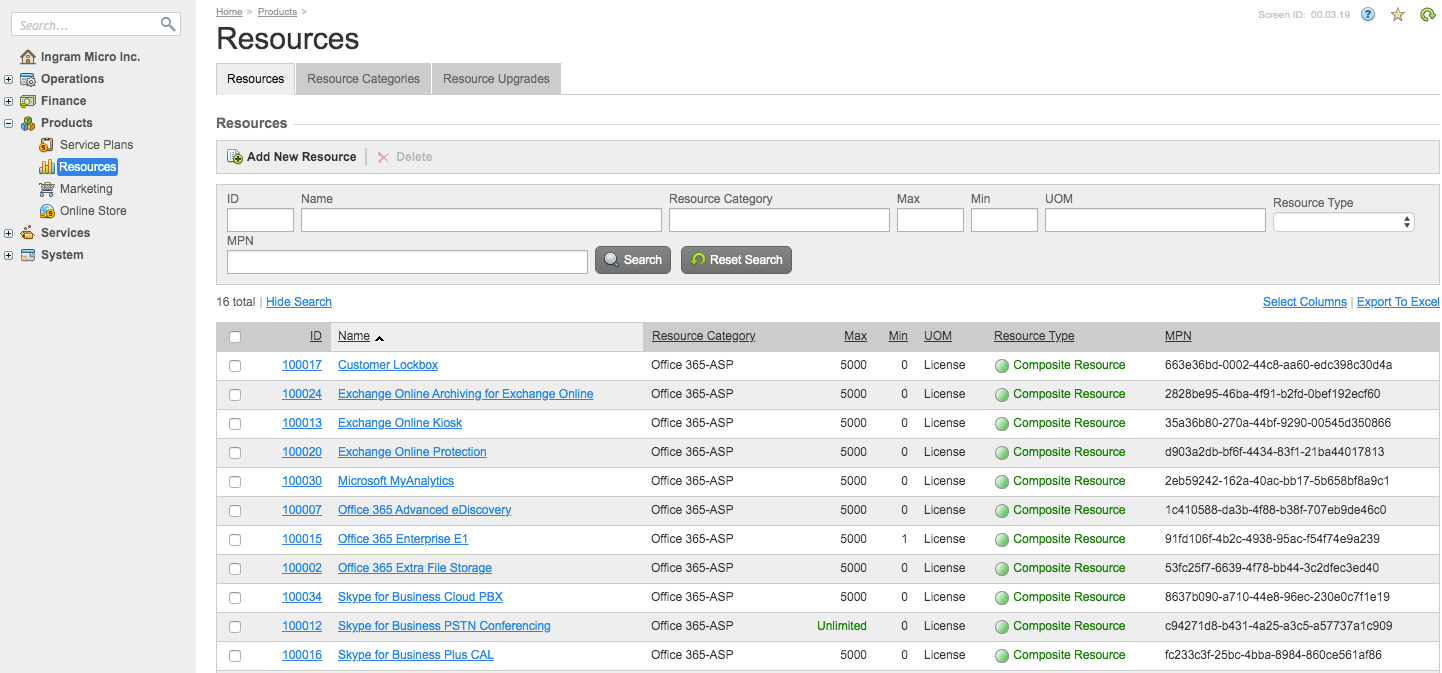
Task: Expand the Operations tree node
Action: tap(9, 79)
